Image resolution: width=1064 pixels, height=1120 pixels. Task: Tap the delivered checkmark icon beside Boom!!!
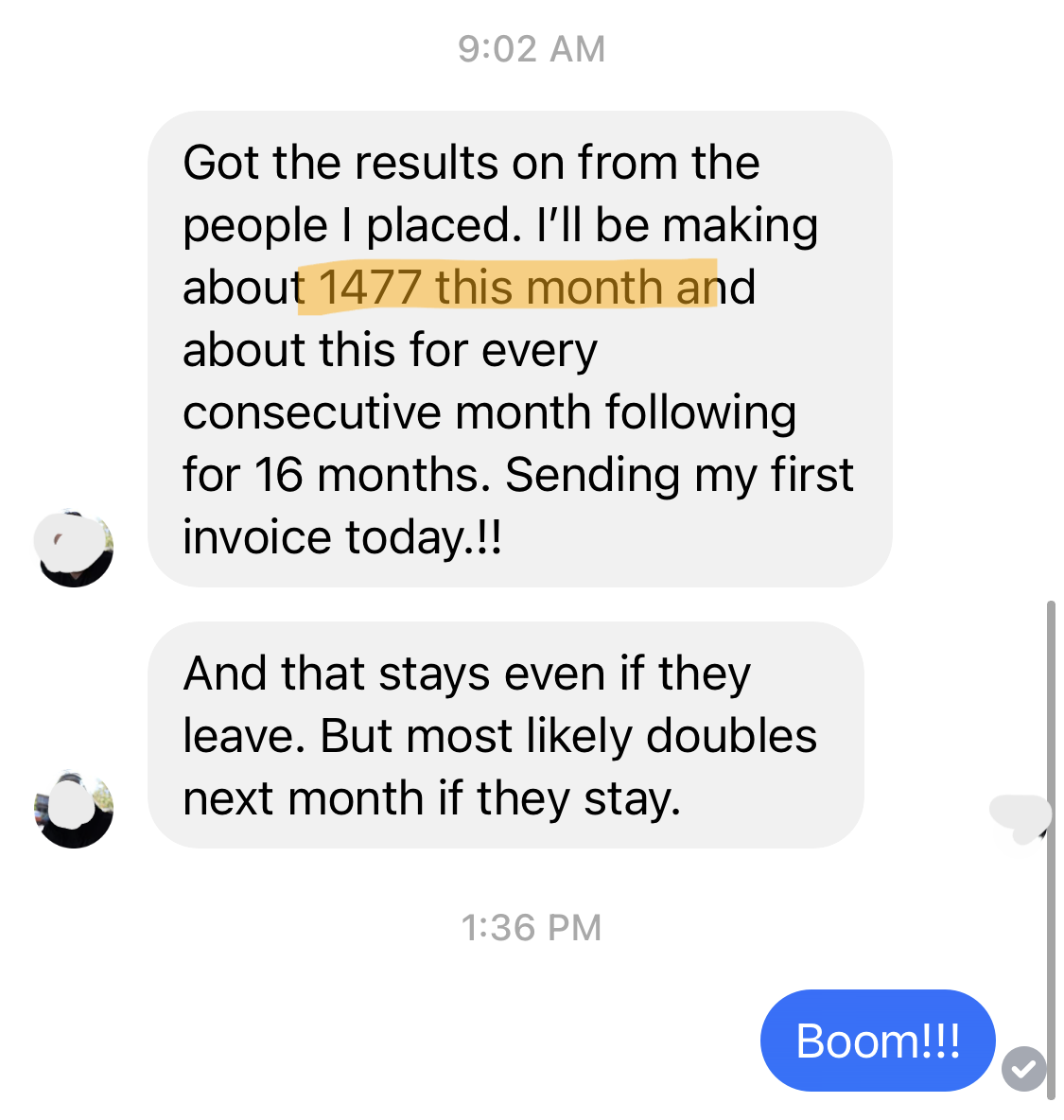pos(1023,1069)
